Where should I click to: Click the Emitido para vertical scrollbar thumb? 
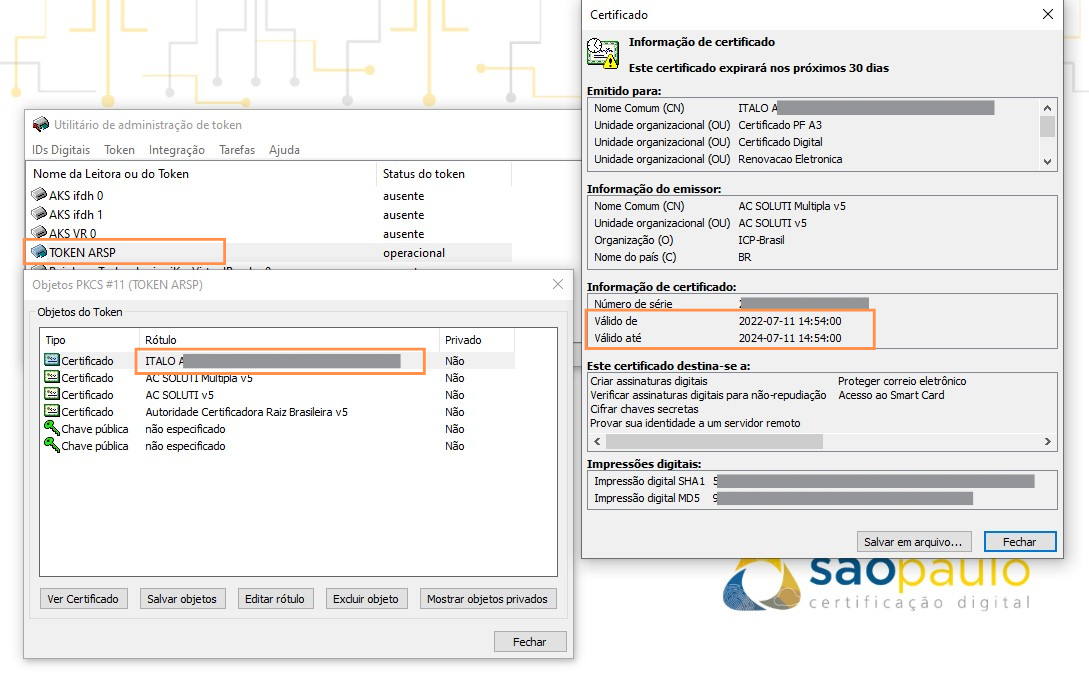(1047, 126)
